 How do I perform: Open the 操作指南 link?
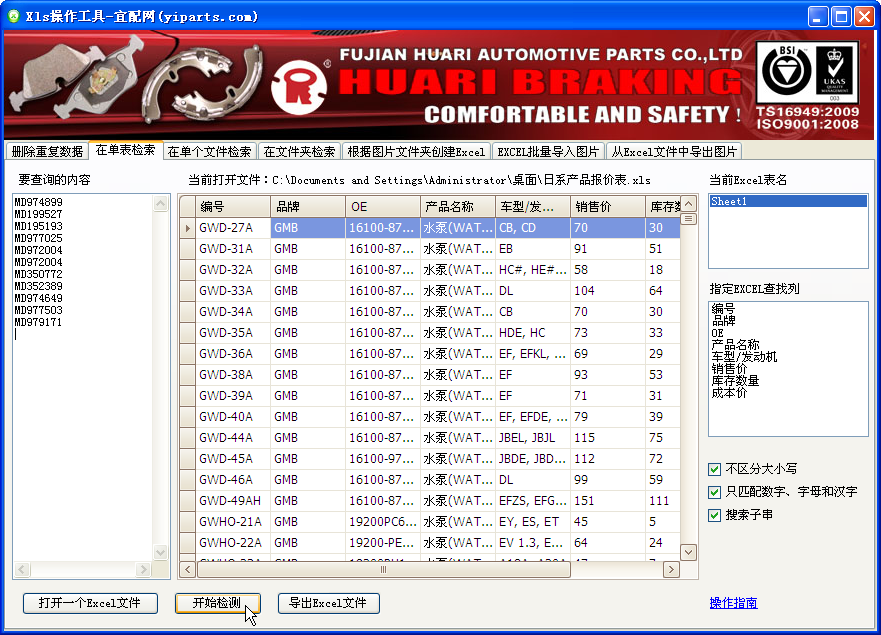[733, 603]
